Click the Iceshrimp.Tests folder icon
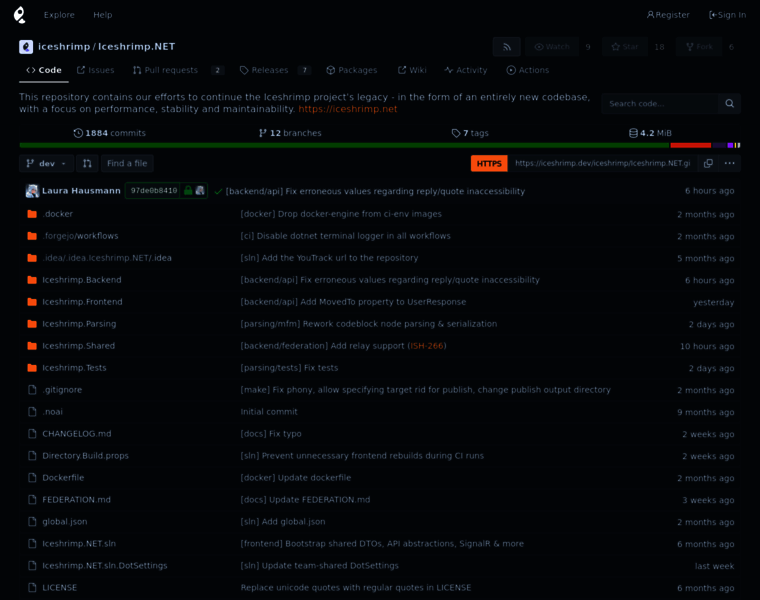 (32, 368)
